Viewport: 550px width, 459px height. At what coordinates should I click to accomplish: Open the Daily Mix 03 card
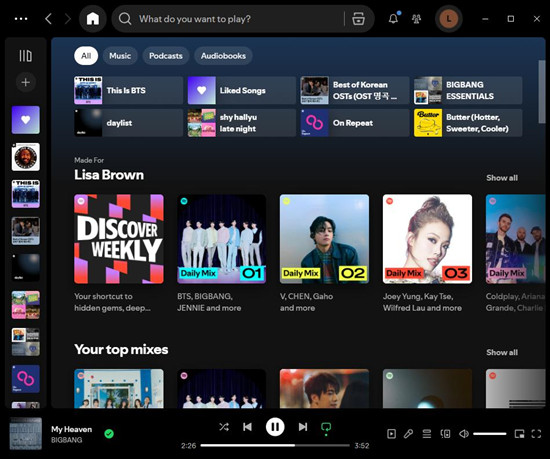click(x=427, y=253)
